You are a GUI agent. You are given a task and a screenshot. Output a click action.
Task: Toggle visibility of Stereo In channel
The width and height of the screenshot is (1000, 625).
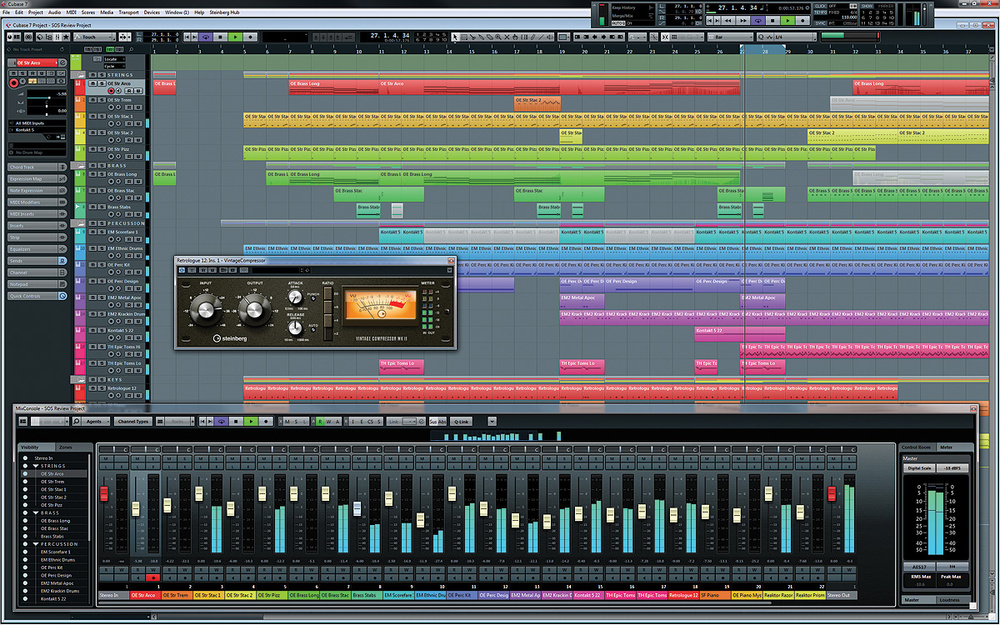pos(27,458)
